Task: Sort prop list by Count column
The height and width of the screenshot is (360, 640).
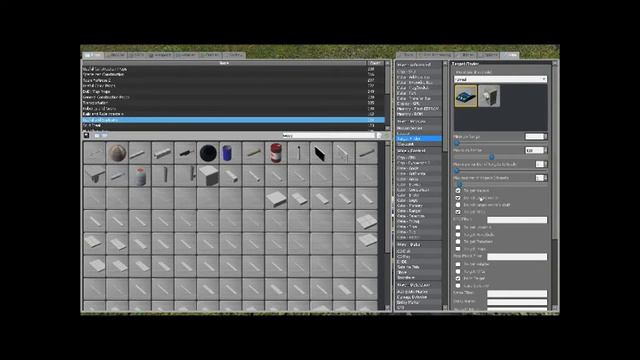Action: coord(376,63)
